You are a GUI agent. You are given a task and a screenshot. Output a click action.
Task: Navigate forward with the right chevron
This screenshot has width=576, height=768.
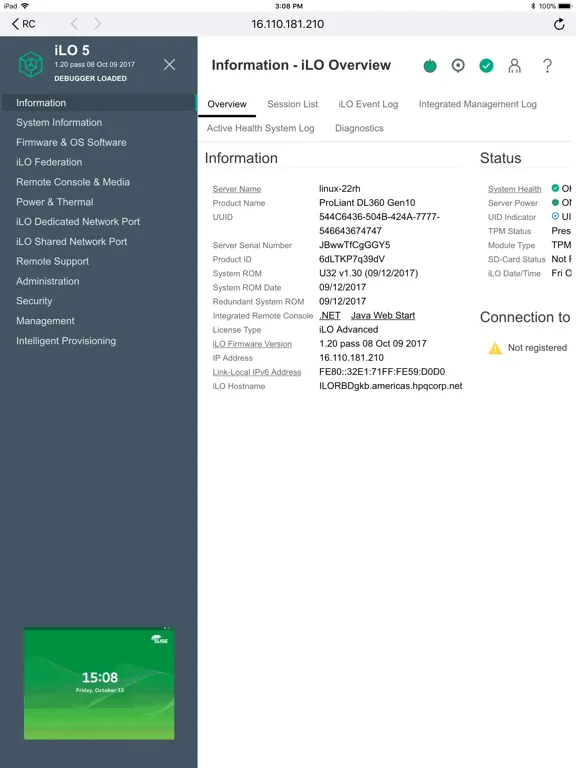pos(97,24)
